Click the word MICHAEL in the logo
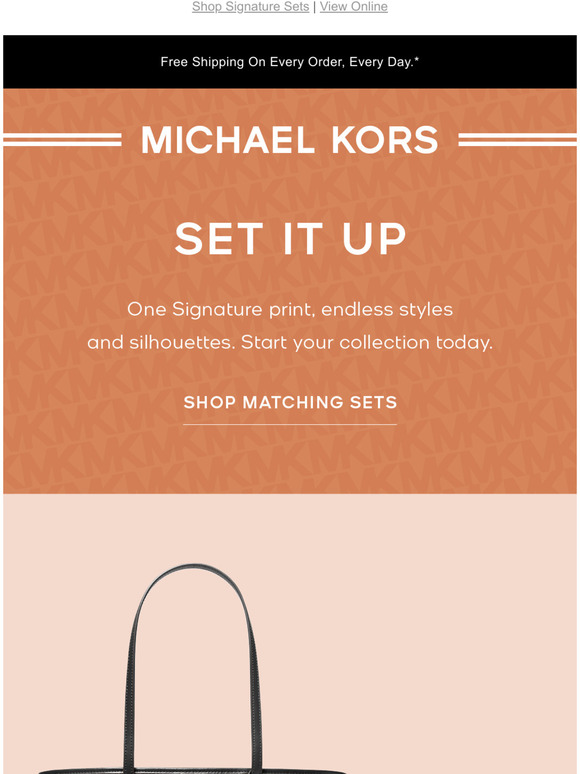The height and width of the screenshot is (774, 580). click(x=228, y=140)
